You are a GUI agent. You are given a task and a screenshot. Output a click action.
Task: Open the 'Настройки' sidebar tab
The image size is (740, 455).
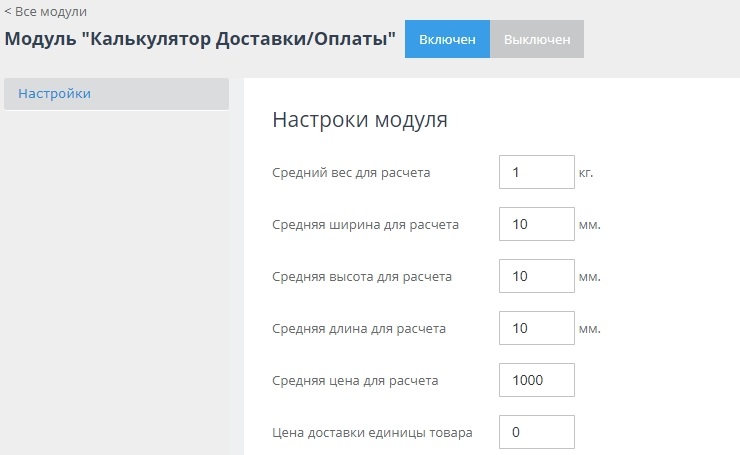115,94
